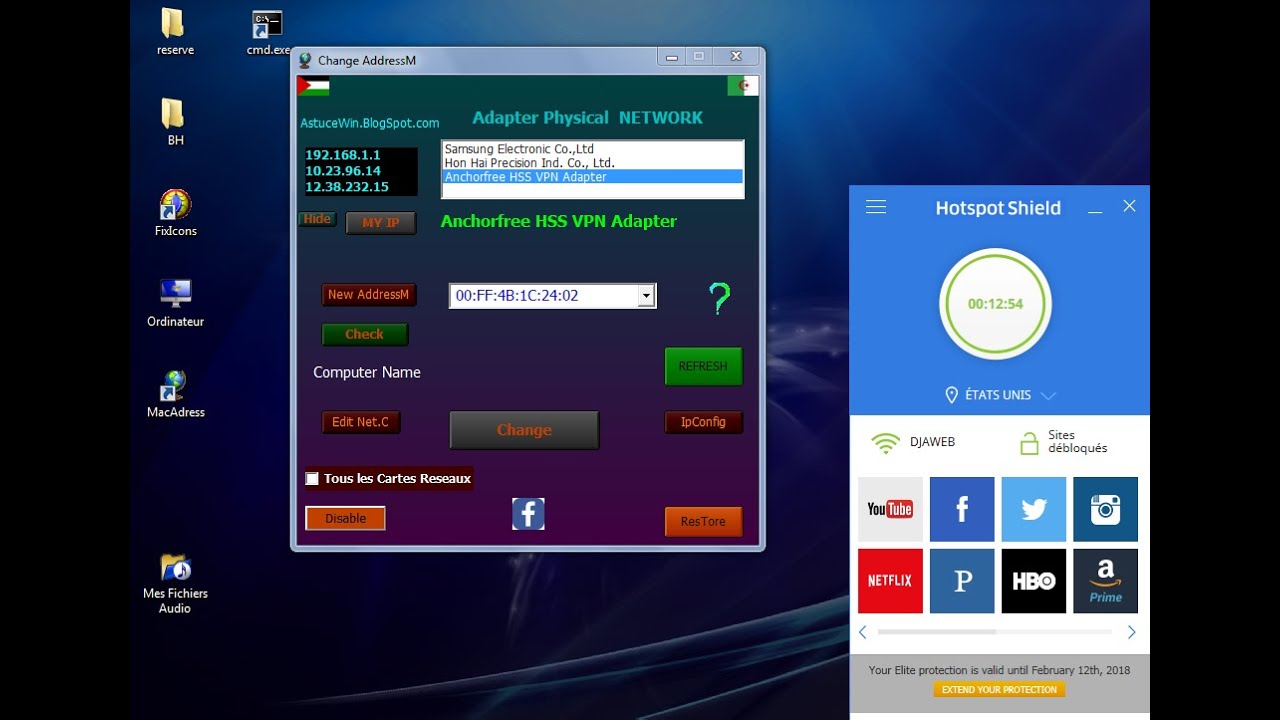This screenshot has width=1280, height=720.
Task: Click the Palestine flag icon
Action: coord(313,86)
